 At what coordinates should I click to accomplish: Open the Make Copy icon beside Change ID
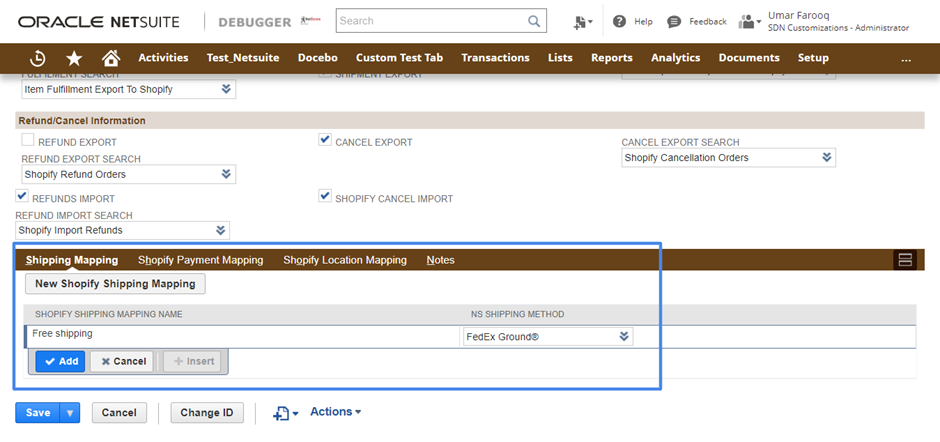285,413
